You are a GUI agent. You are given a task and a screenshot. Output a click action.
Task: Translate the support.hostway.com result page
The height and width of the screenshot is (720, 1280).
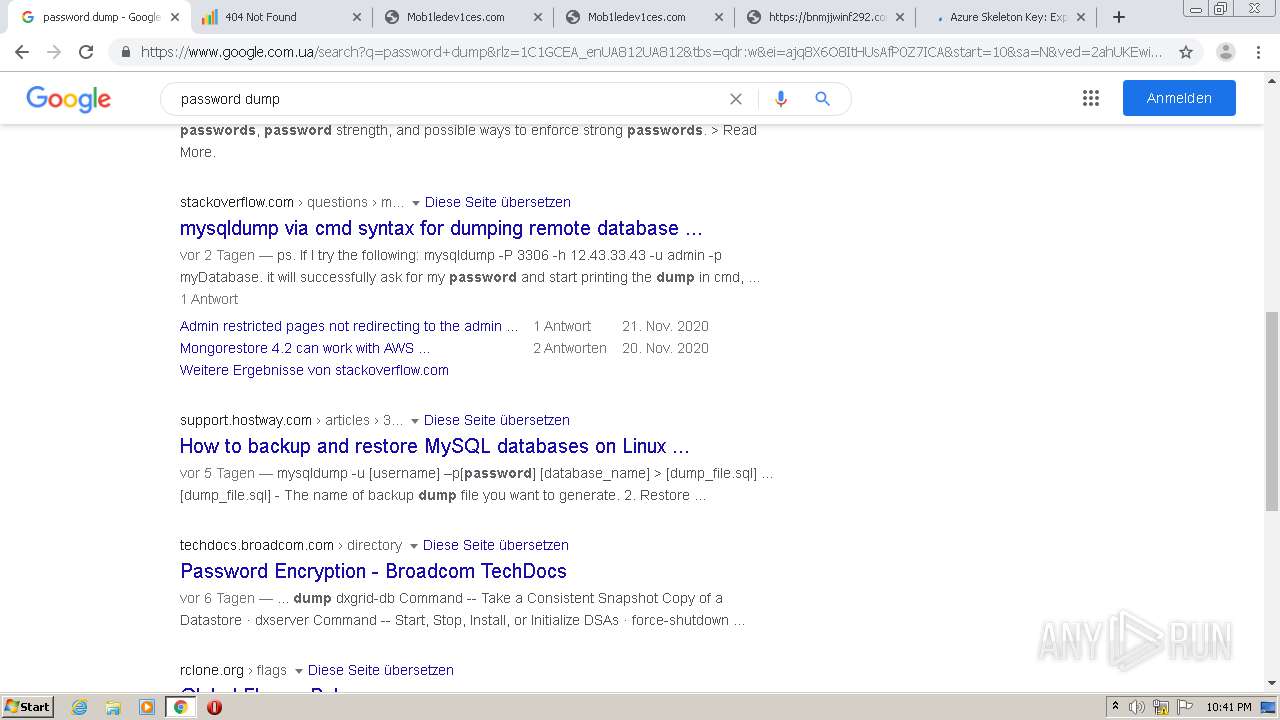(x=497, y=420)
